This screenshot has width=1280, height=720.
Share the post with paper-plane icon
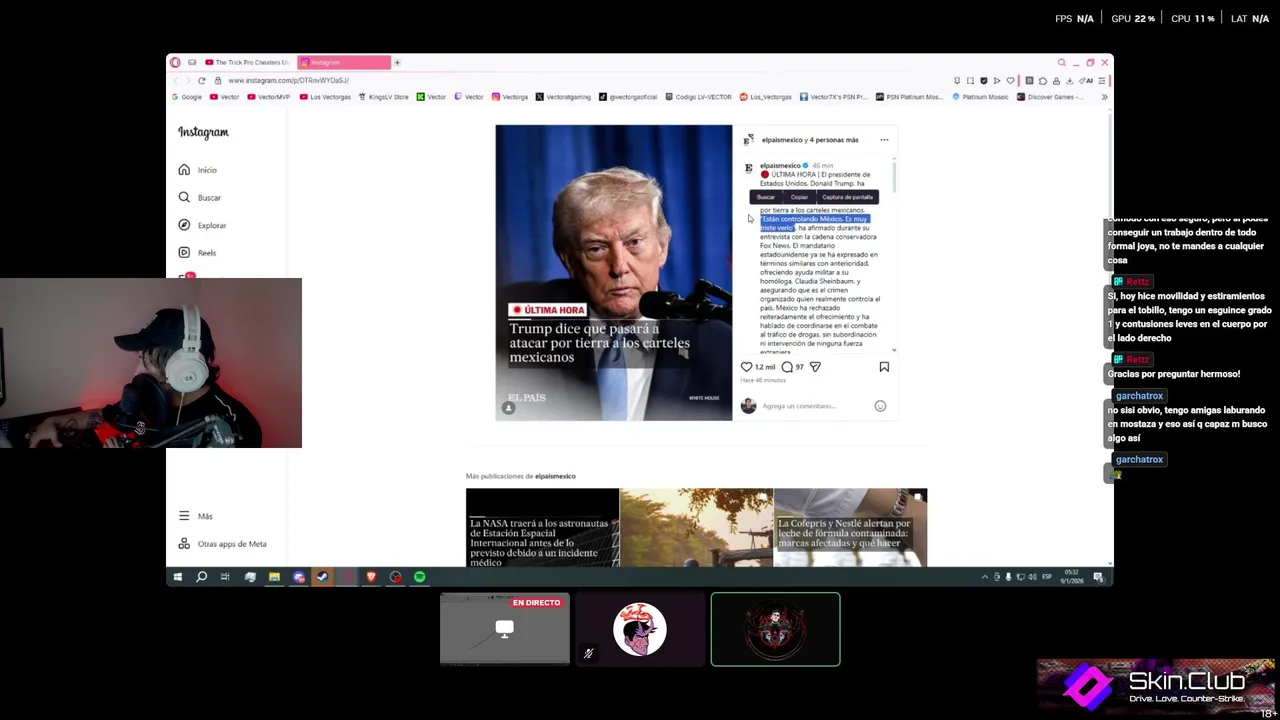point(815,367)
